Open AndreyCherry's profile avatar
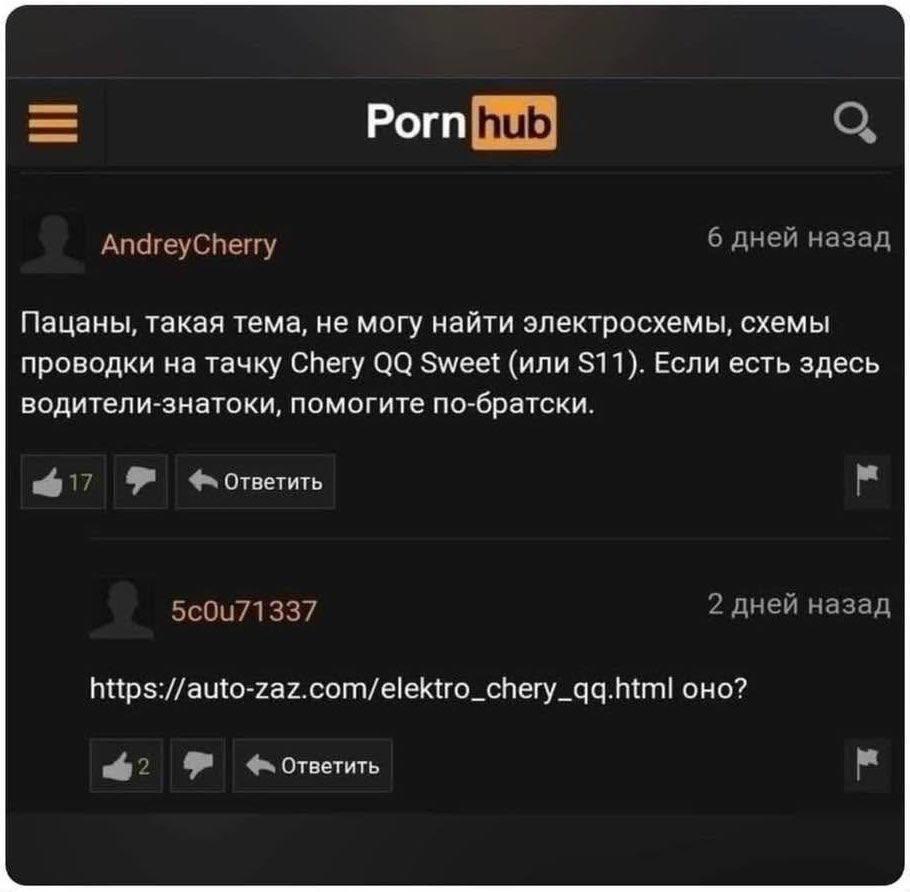This screenshot has width=910, height=892. (x=53, y=243)
